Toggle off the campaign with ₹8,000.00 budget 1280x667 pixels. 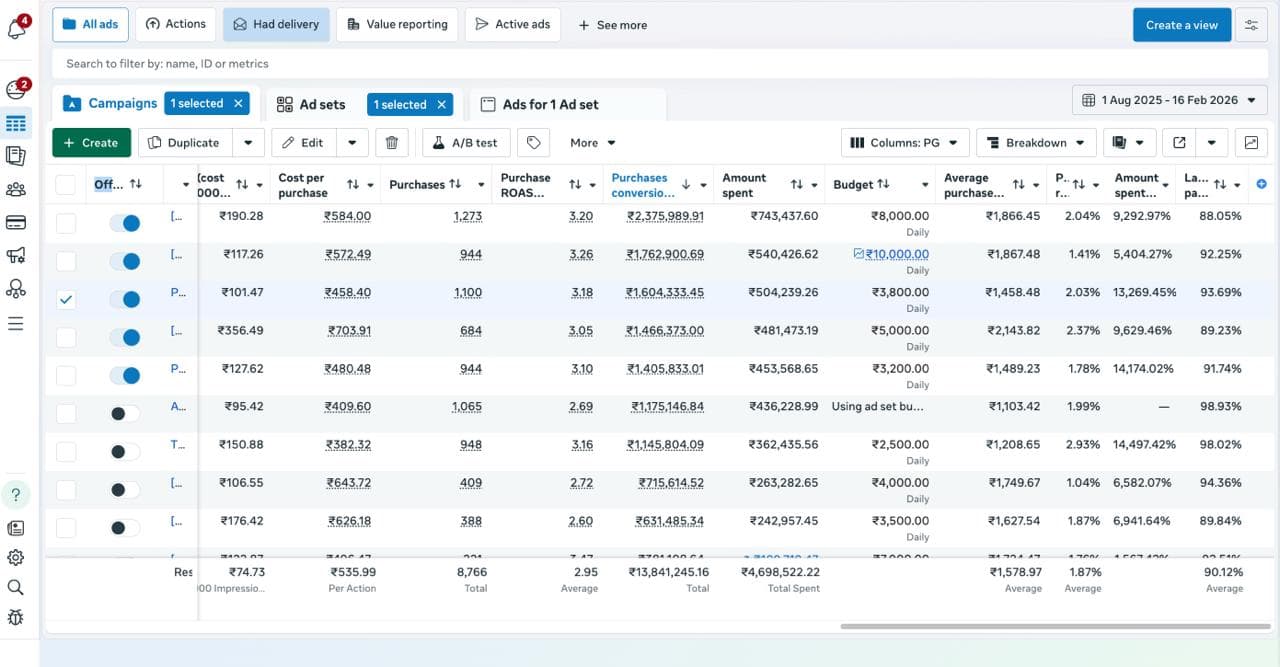[x=125, y=223]
